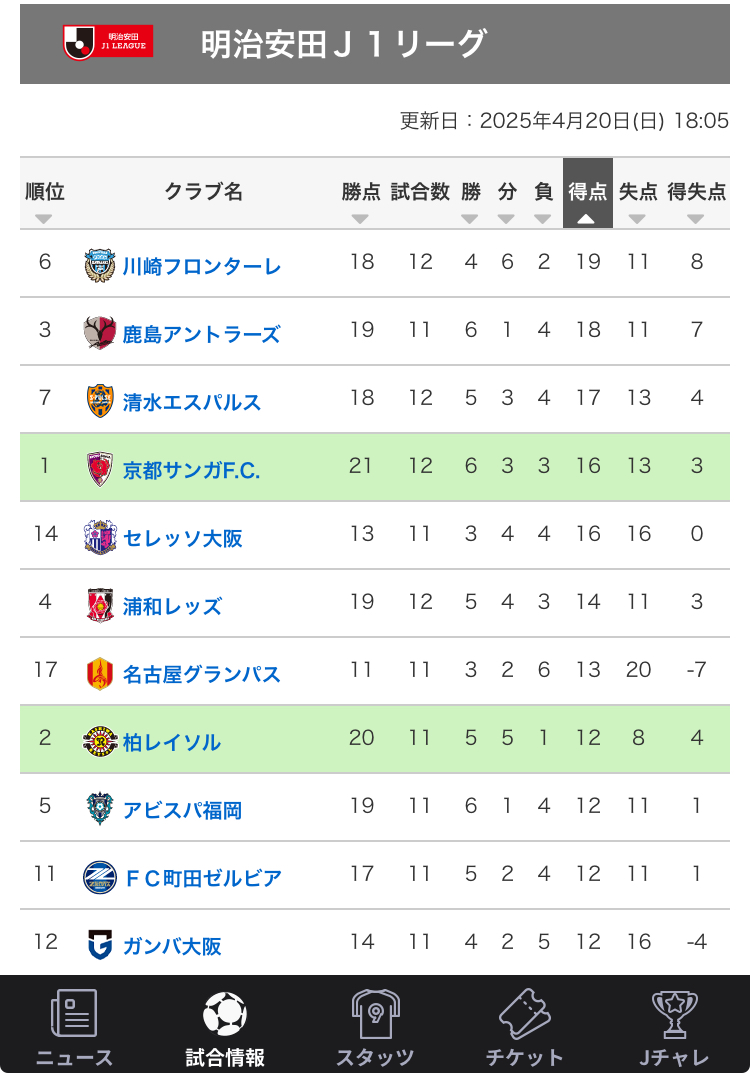Open the スタッツ jersey icon
This screenshot has height=1073, width=750.
tap(375, 1013)
